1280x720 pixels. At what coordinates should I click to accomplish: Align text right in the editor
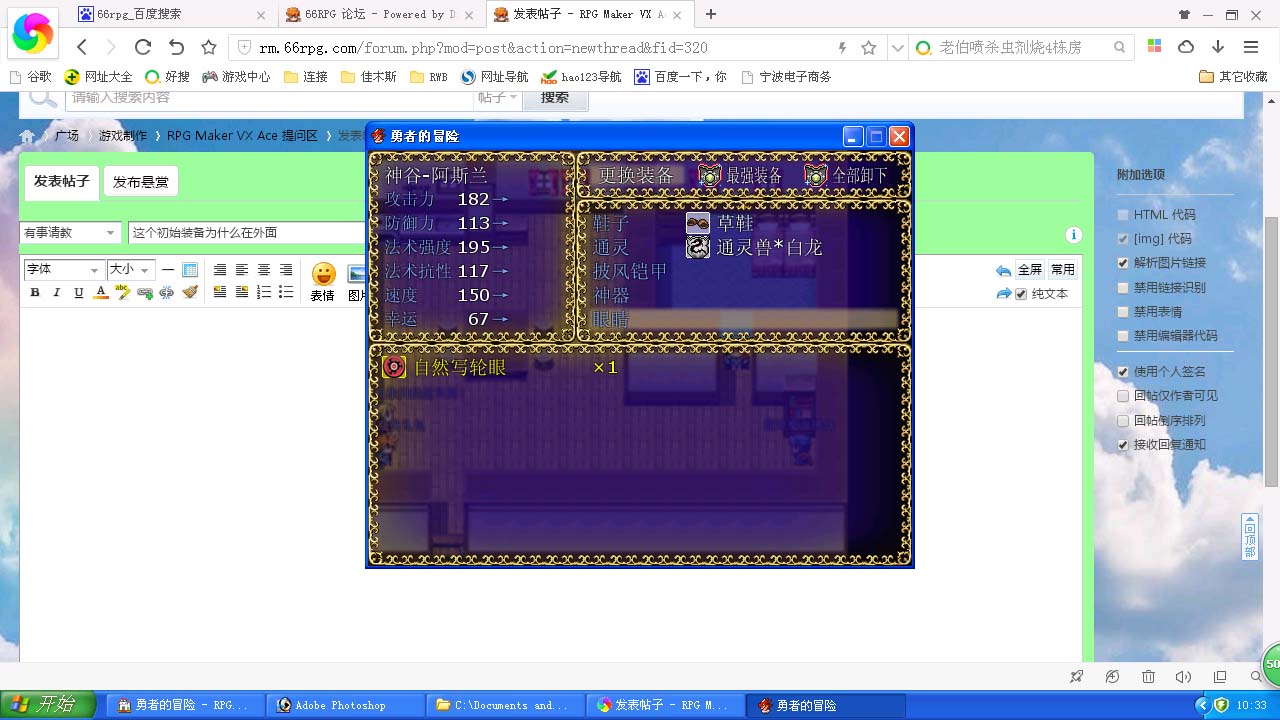(x=286, y=270)
